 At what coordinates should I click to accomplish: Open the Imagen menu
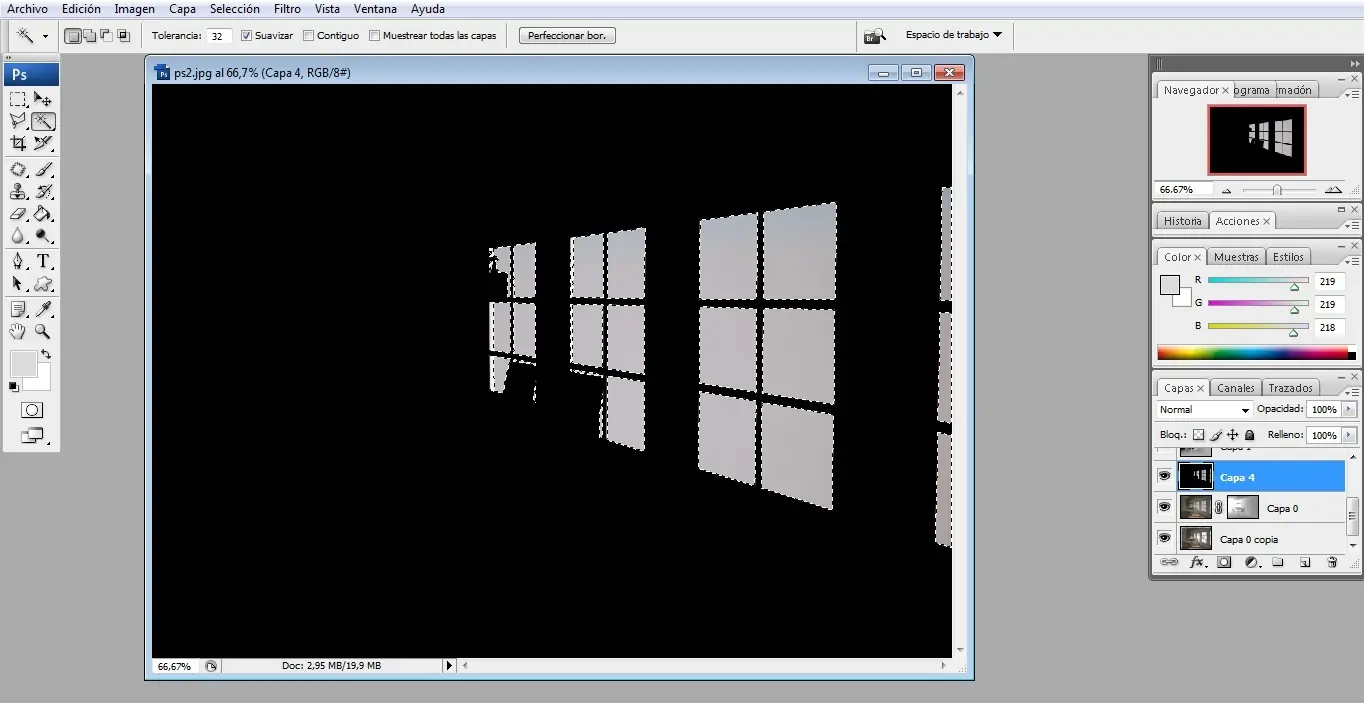134,9
